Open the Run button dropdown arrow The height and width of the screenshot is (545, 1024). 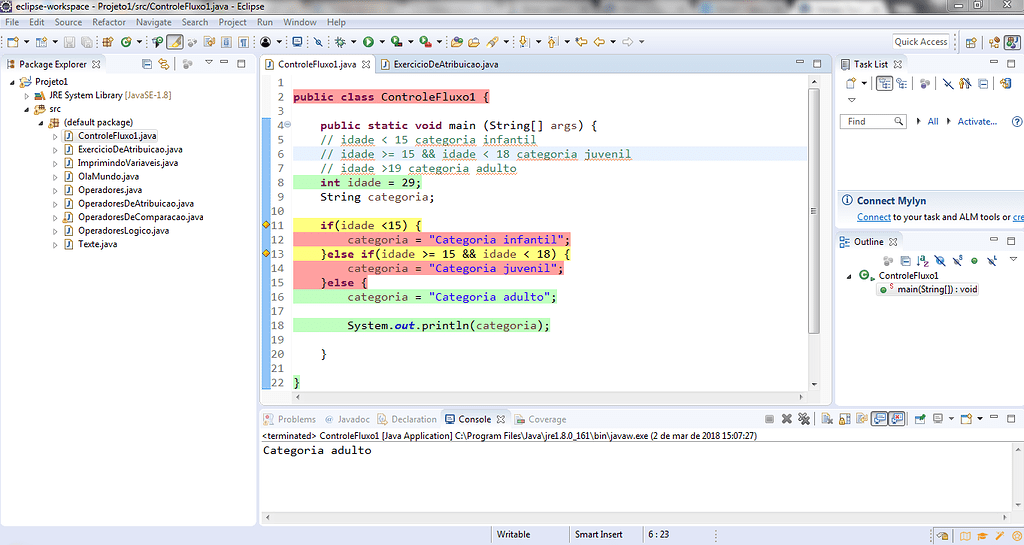[381, 42]
